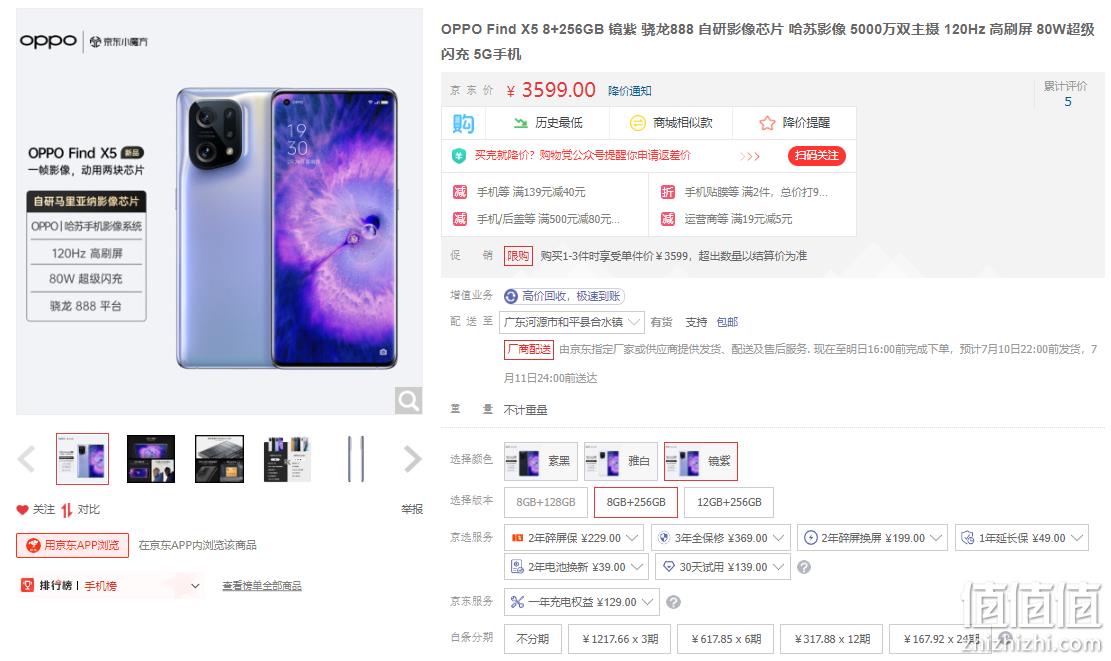Image resolution: width=1111 pixels, height=661 pixels.
Task: Select the 雅白 color option
Action: coord(621,461)
